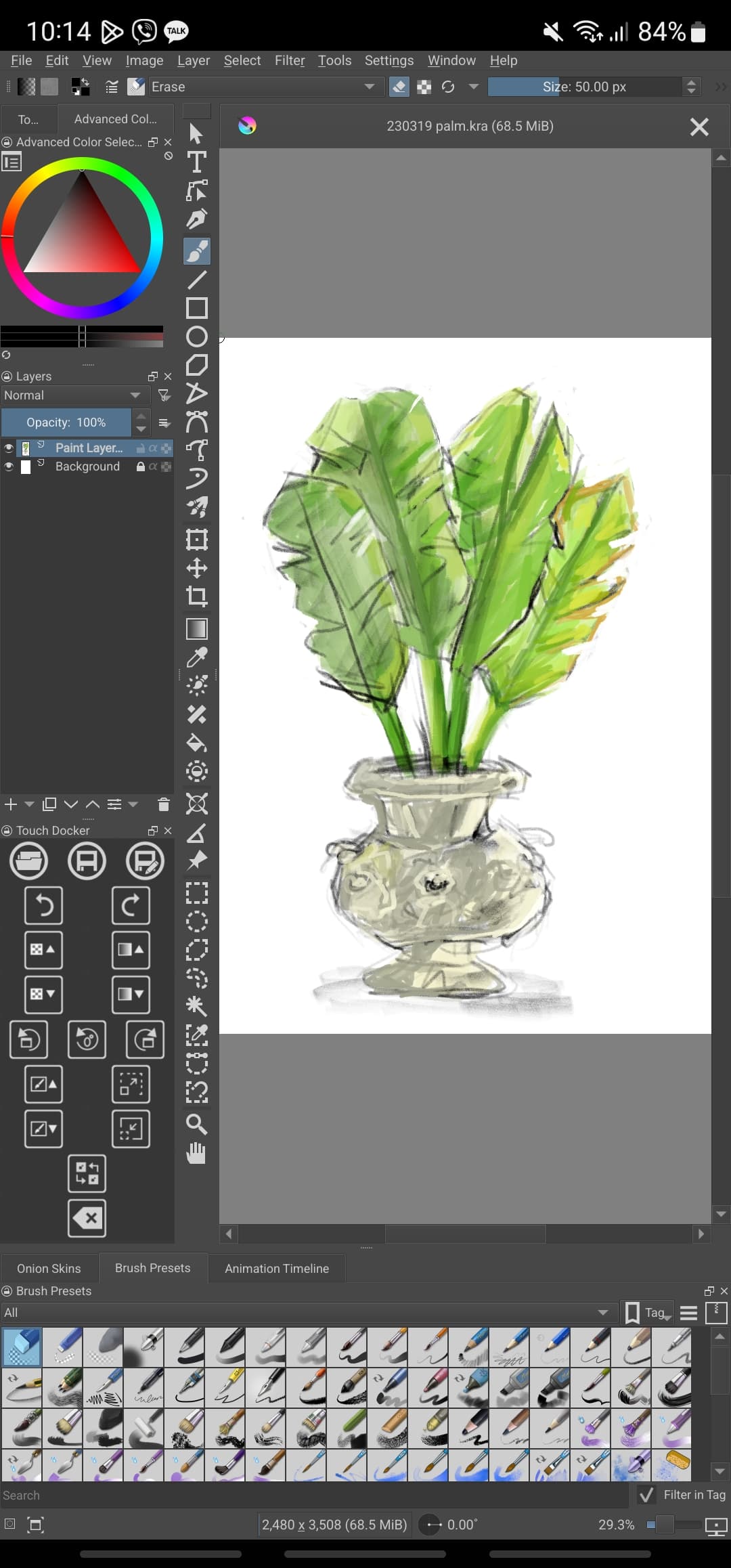Open the Layer menu
Image resolution: width=731 pixels, height=1568 pixels.
(194, 60)
